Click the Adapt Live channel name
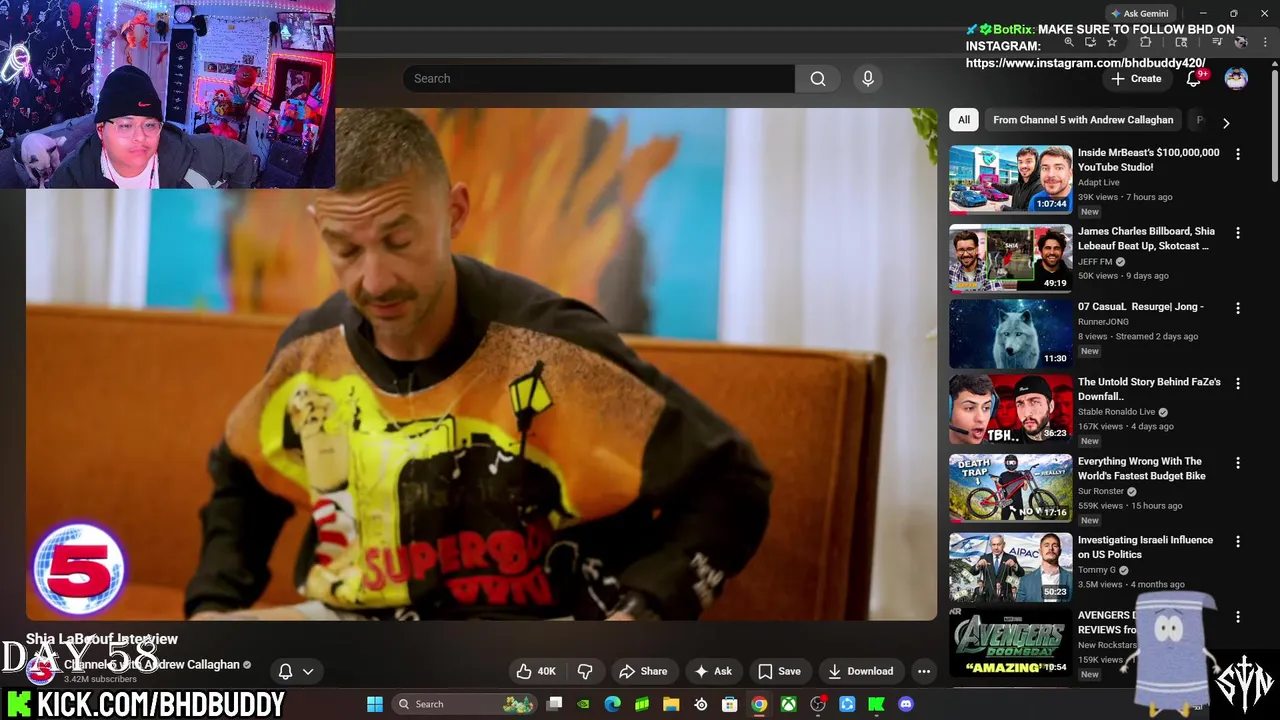Viewport: 1280px width, 720px height. click(x=1098, y=182)
